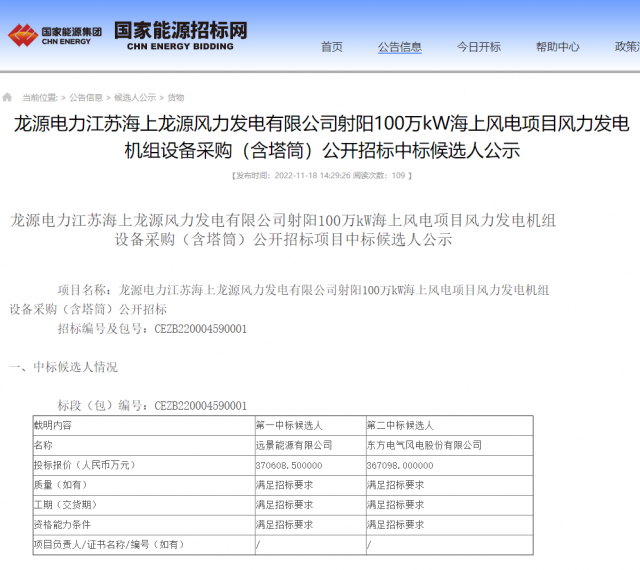Click the home icon in the breadcrumb
This screenshot has width=640, height=570.
pos(8,97)
